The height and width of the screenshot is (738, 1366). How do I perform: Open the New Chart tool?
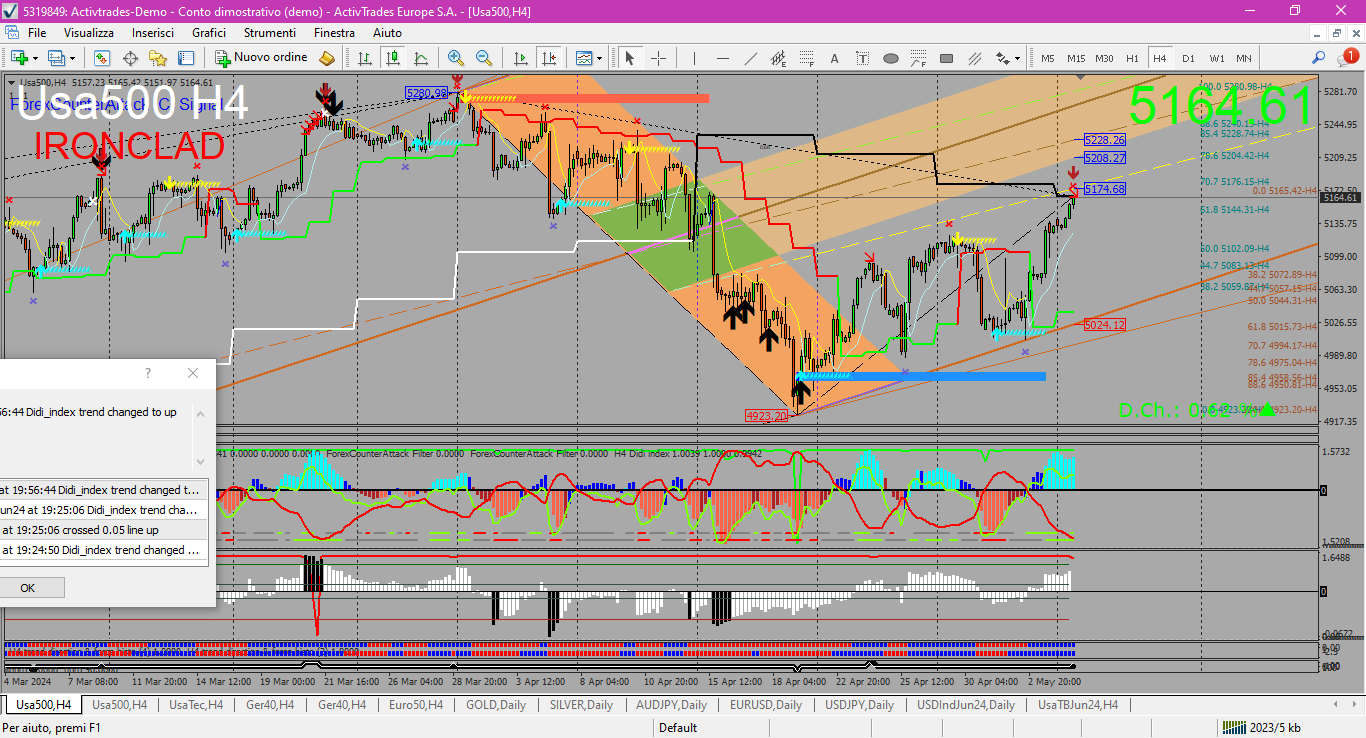19,58
